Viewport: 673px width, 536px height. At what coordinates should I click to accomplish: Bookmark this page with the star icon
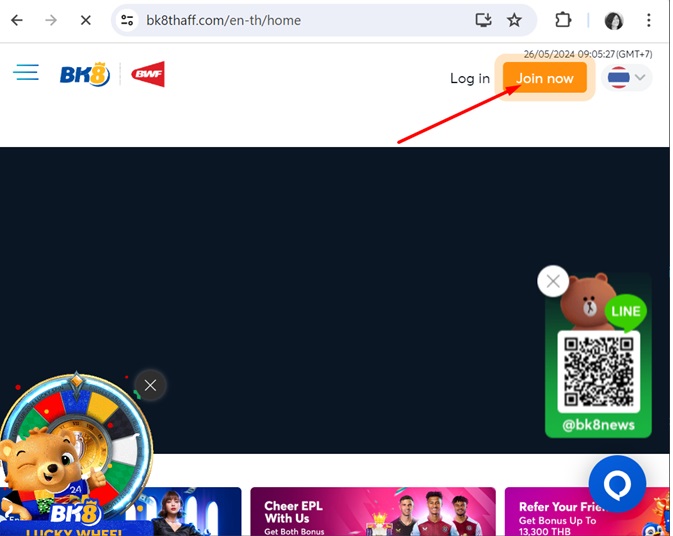(514, 20)
